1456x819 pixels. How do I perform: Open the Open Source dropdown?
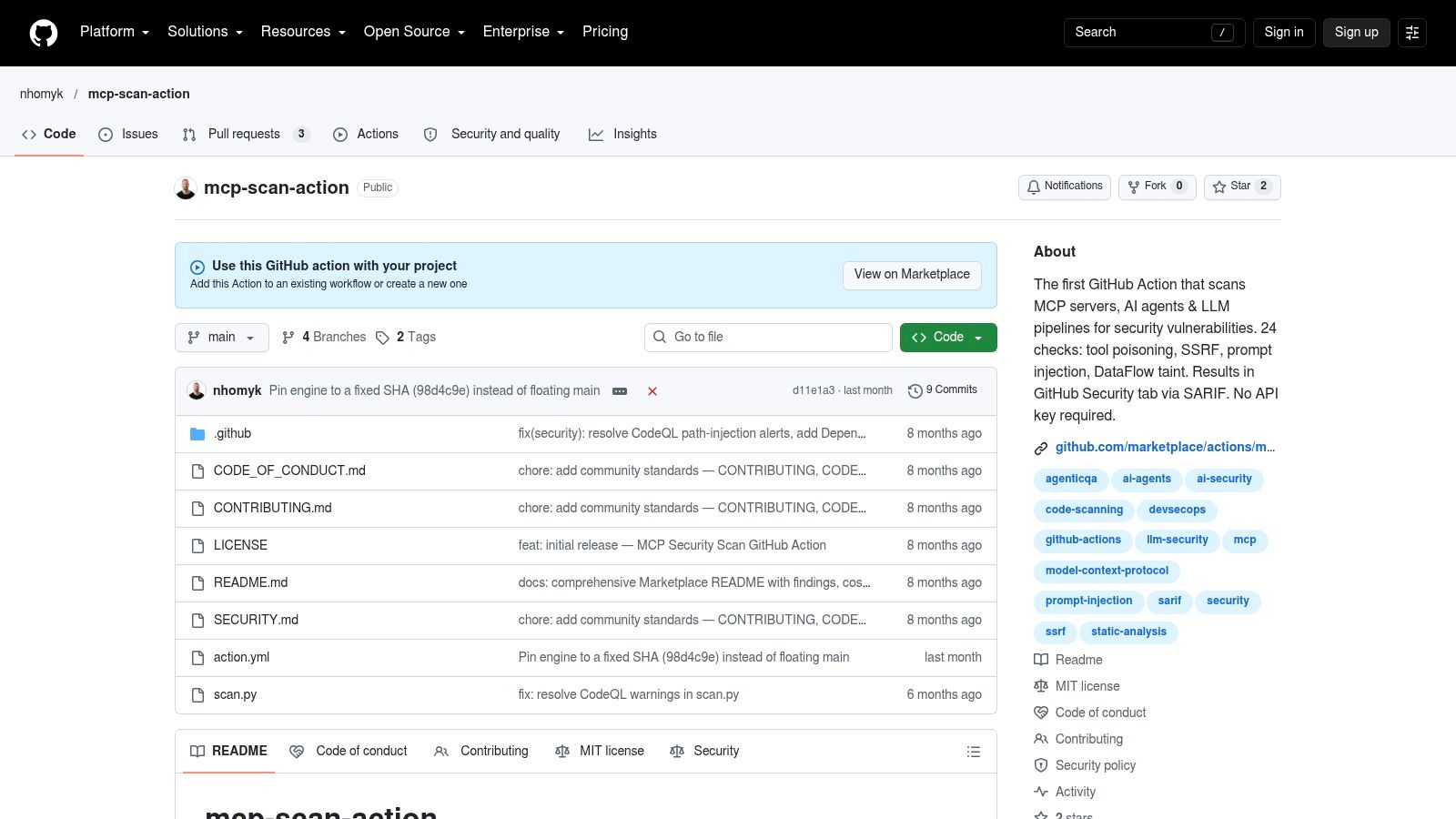tap(414, 32)
